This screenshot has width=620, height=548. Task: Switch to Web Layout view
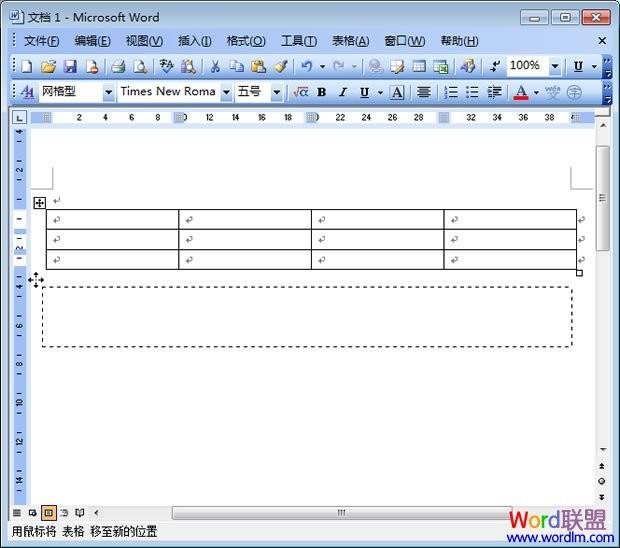tap(32, 513)
